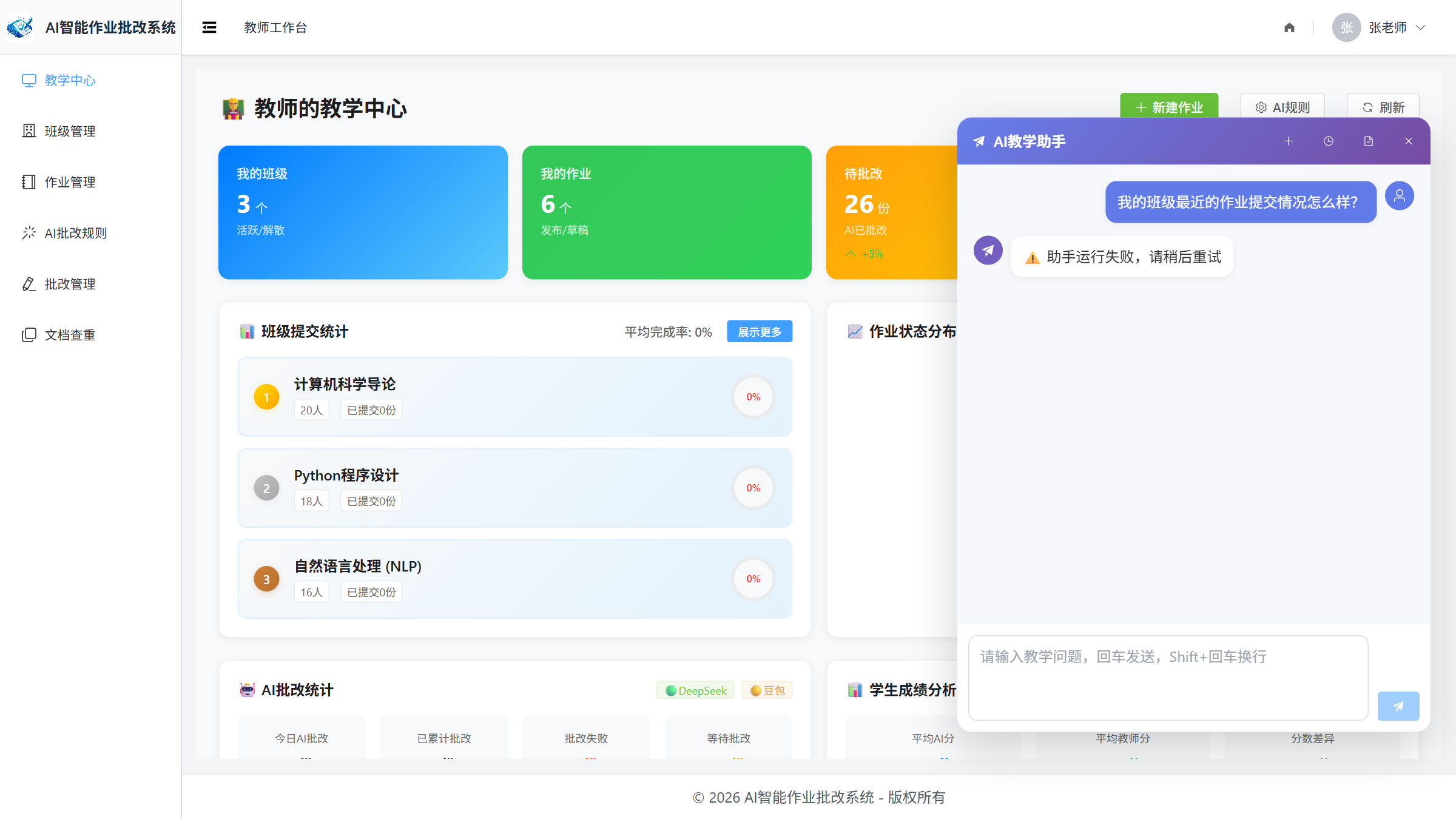Click the AI批改统计 robot icon
Screen dimensions: 1456x819
click(247, 690)
